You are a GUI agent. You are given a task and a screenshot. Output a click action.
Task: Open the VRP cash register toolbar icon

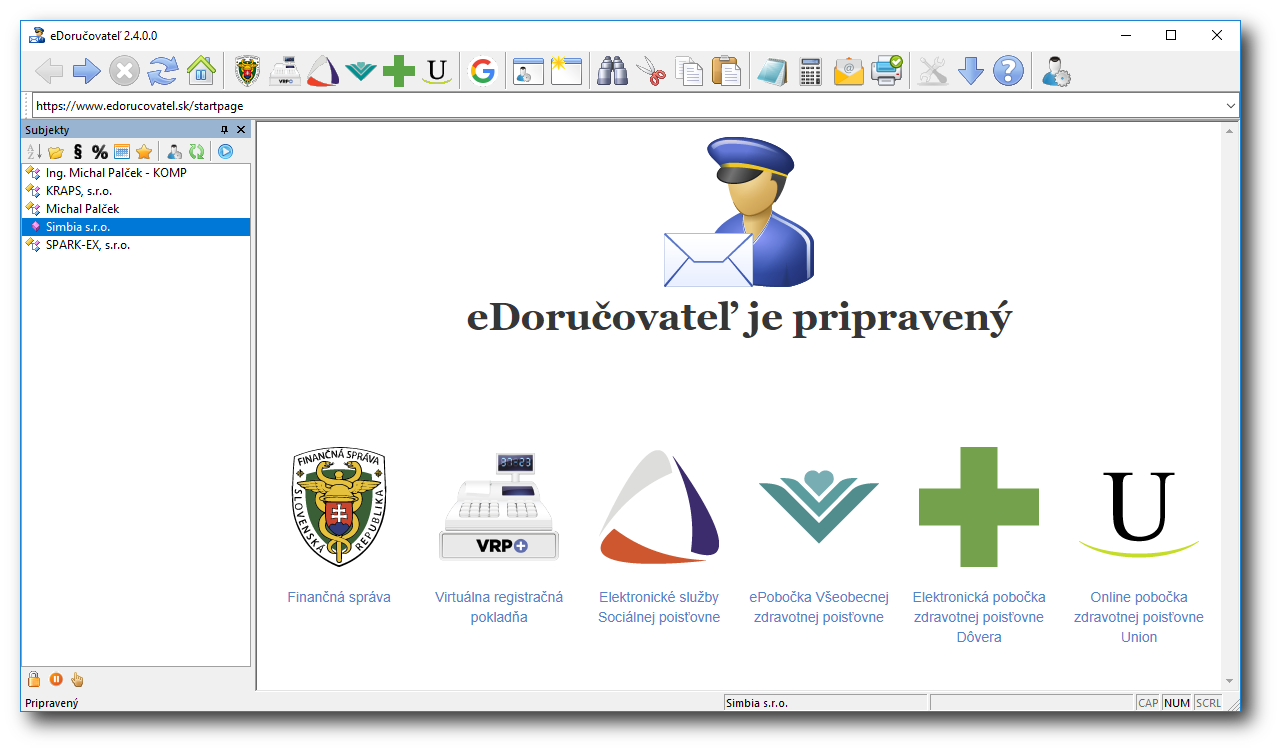pos(286,71)
